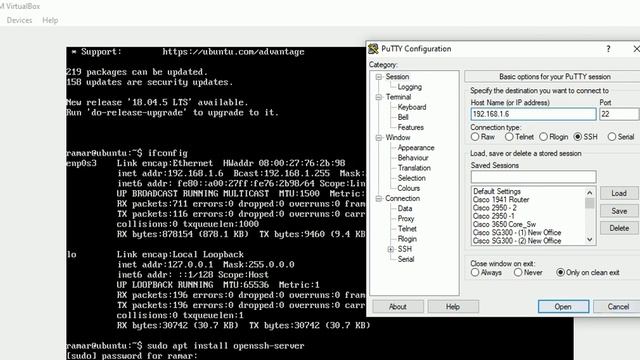
Task: Select Cisco 1941 Router saved session
Action: point(501,200)
